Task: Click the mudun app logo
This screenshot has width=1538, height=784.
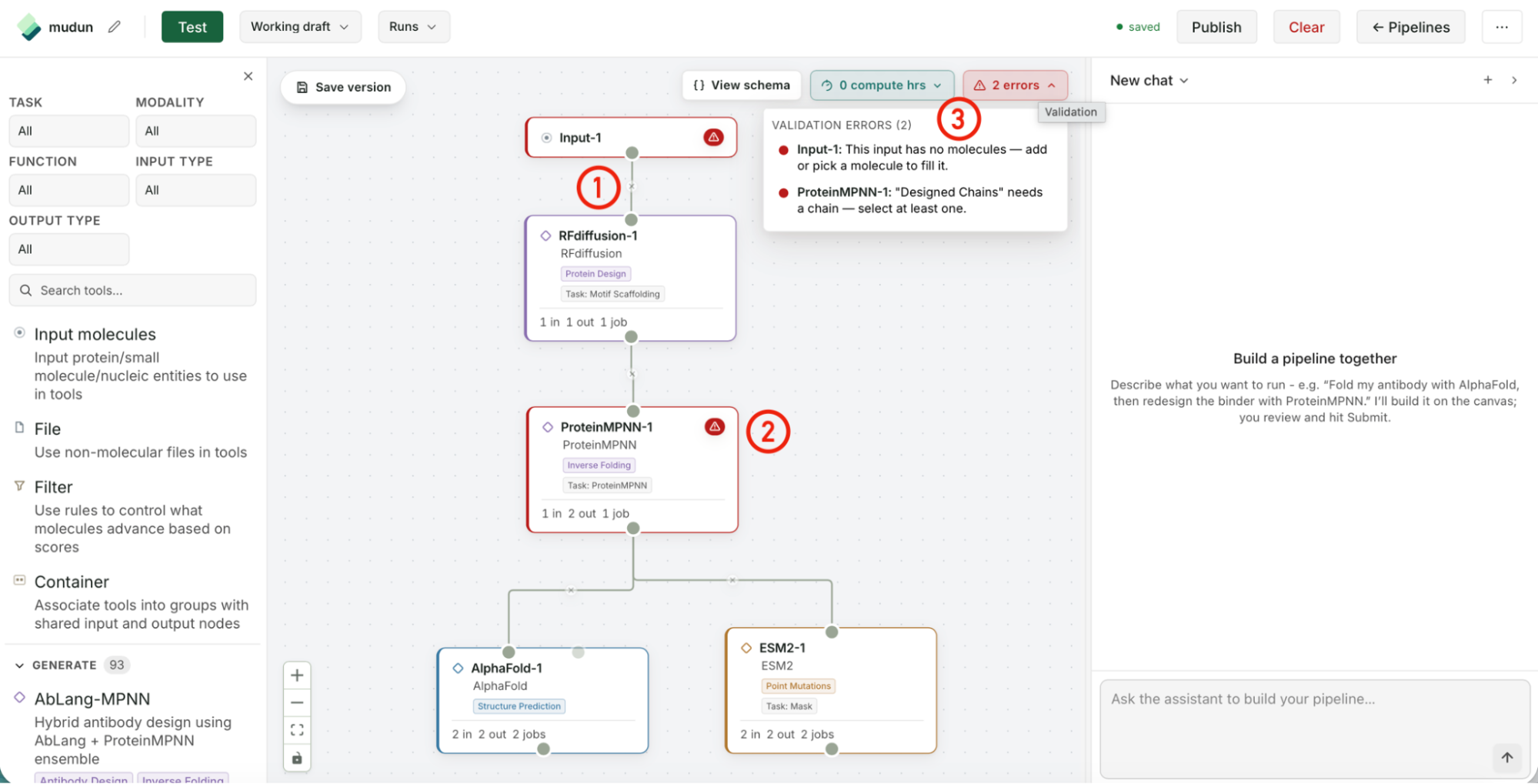Action: pyautogui.click(x=29, y=27)
